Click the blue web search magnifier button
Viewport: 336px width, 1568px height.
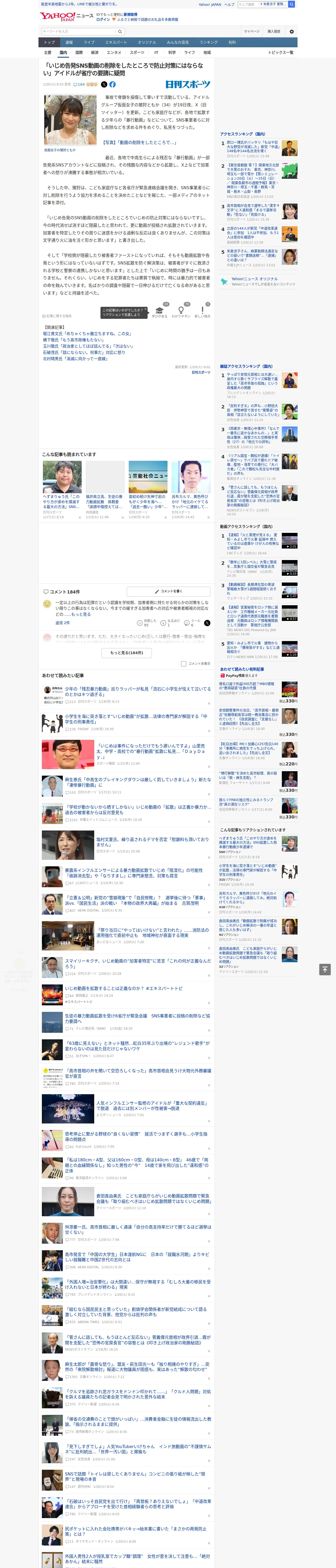pyautogui.click(x=292, y=4)
